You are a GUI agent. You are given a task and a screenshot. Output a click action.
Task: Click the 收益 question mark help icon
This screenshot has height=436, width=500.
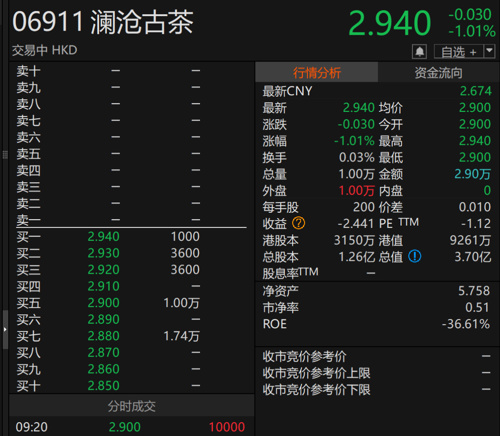tap(298, 223)
